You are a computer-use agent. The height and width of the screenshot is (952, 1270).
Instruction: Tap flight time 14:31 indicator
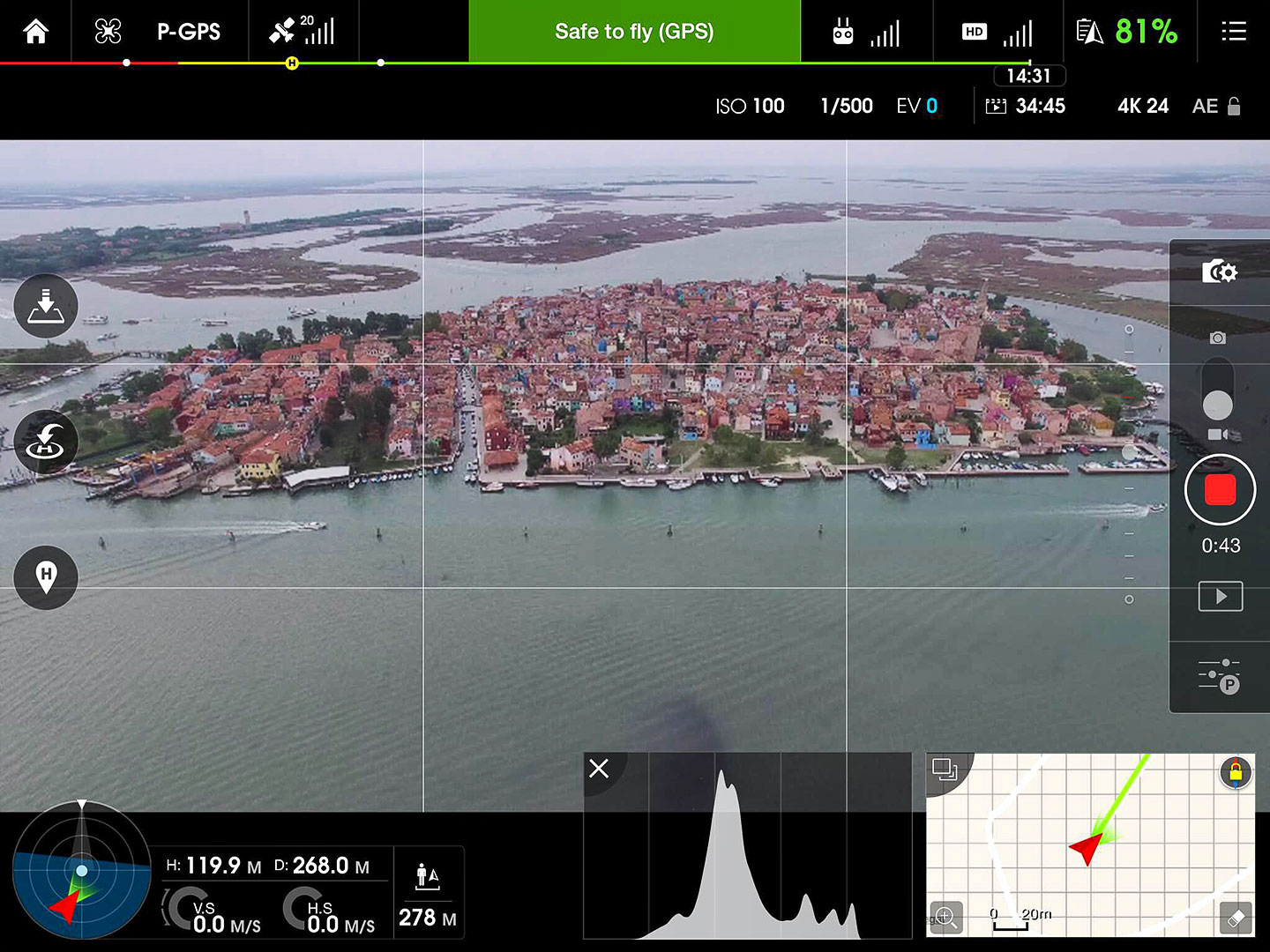point(1029,76)
